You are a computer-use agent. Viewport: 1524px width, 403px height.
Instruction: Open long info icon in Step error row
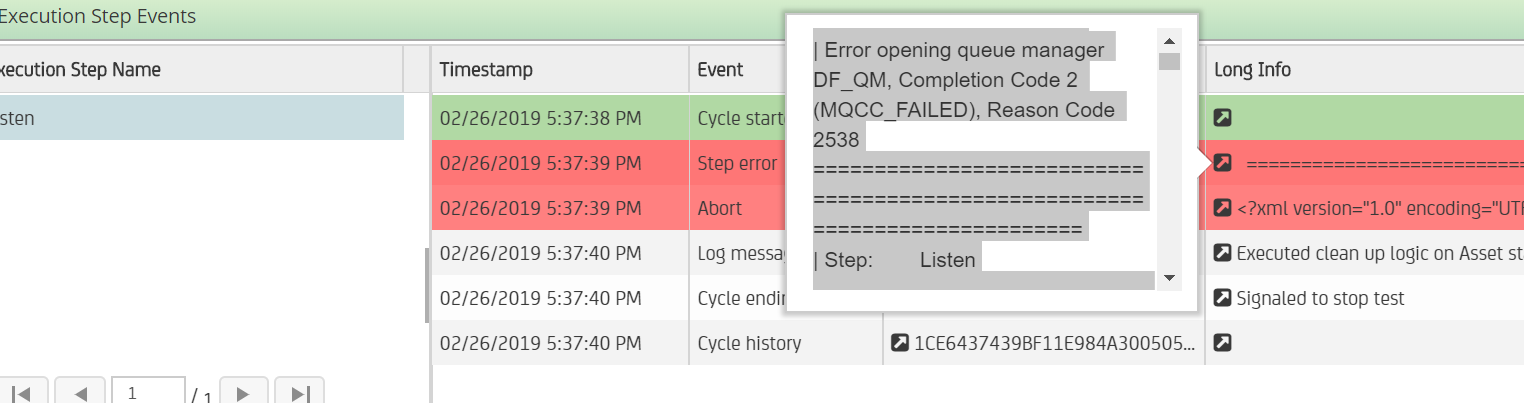pyautogui.click(x=1222, y=163)
